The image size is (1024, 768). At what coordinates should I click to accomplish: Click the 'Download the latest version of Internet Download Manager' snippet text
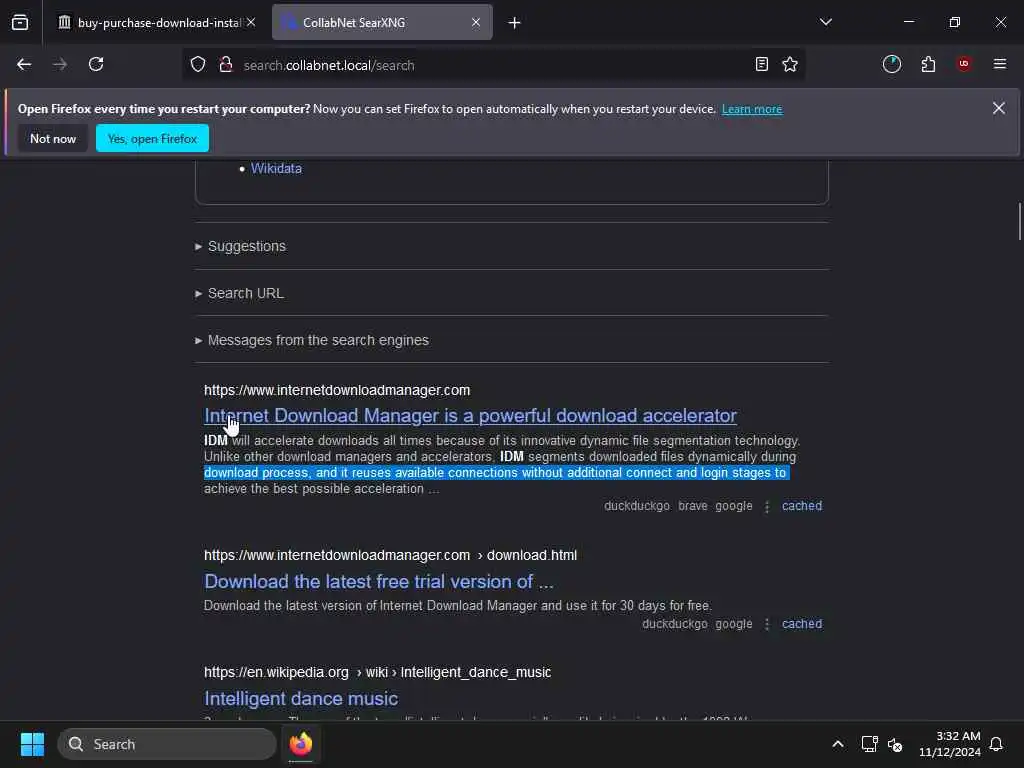coord(457,605)
